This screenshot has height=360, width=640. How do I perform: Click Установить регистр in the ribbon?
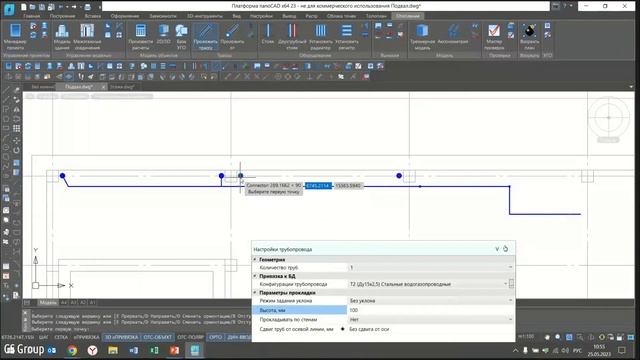pos(347,36)
